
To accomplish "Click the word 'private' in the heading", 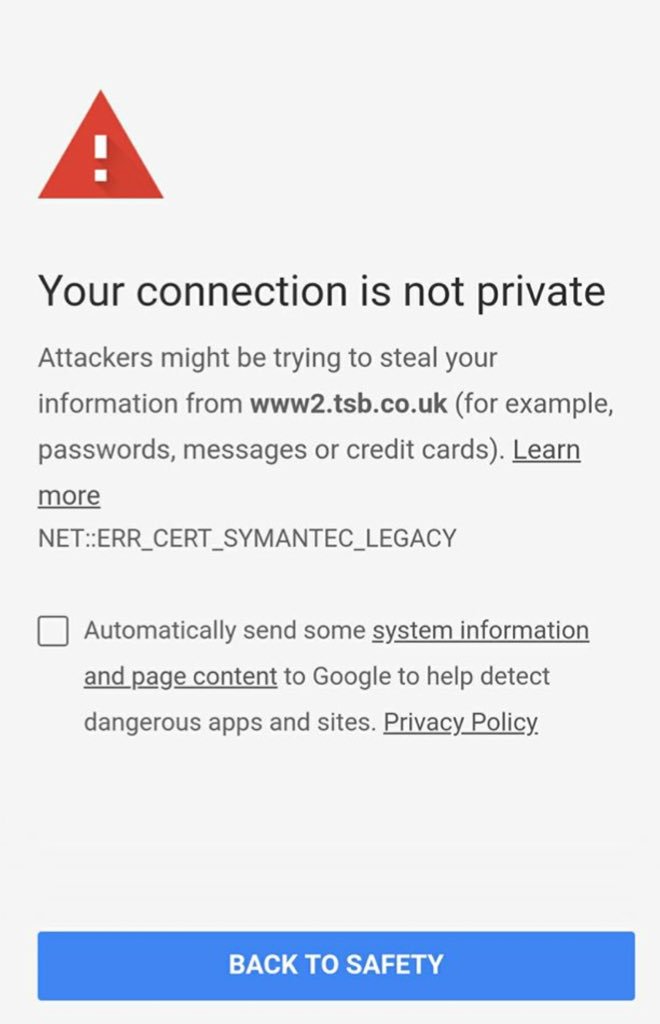I will [541, 291].
